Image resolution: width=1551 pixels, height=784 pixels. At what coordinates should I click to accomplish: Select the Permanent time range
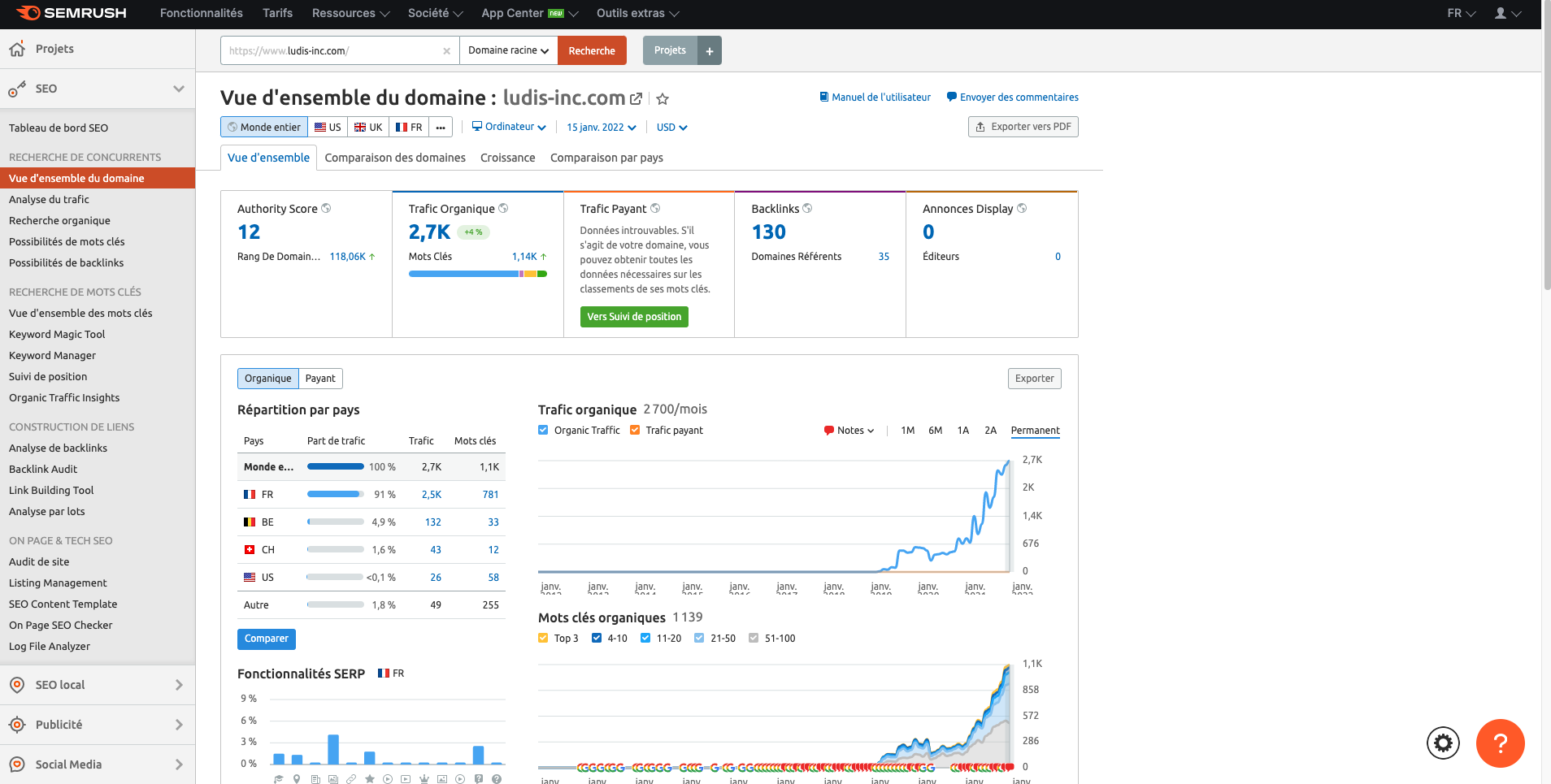pos(1035,431)
